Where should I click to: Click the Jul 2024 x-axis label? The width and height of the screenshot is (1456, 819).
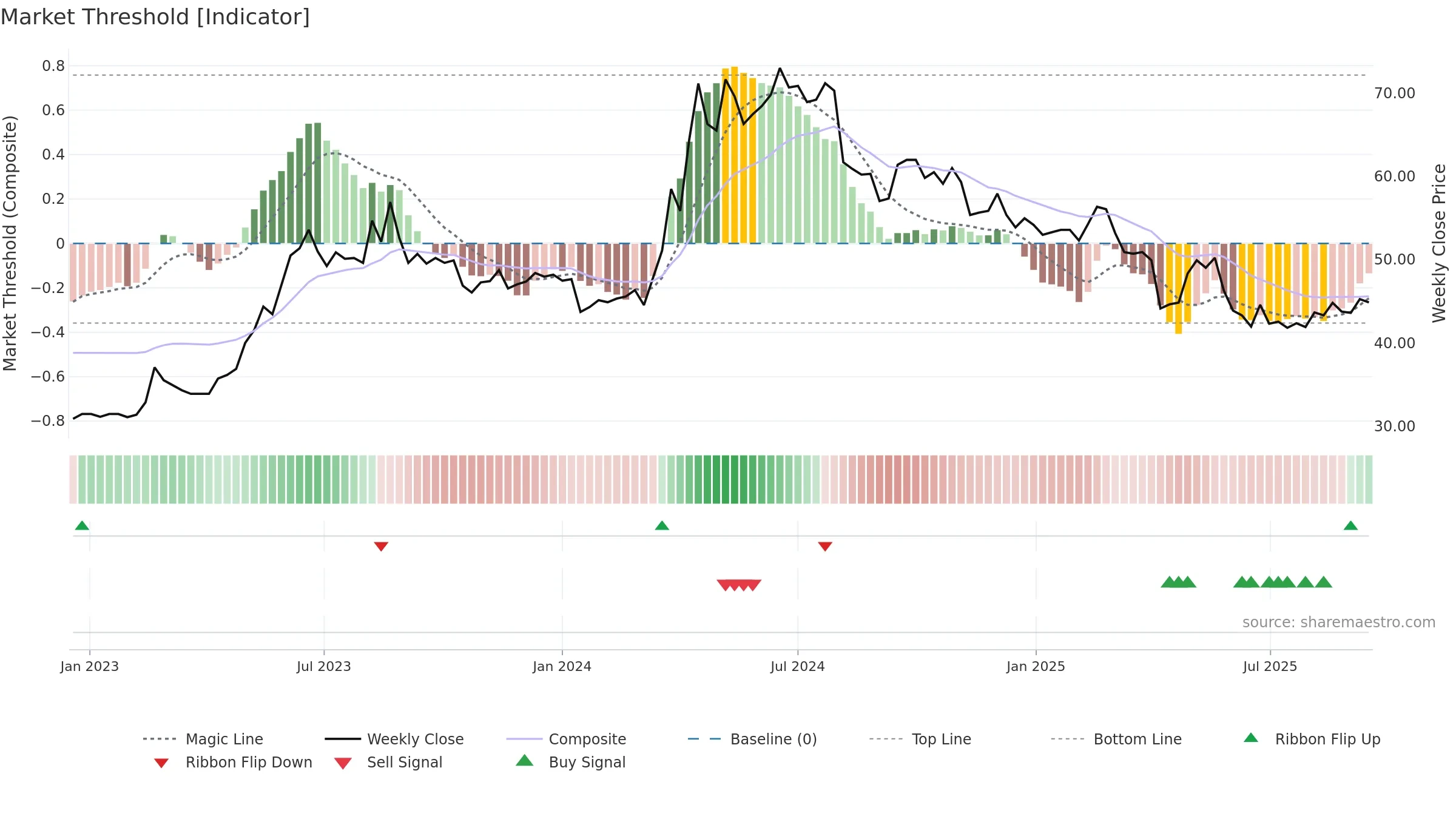click(x=798, y=667)
